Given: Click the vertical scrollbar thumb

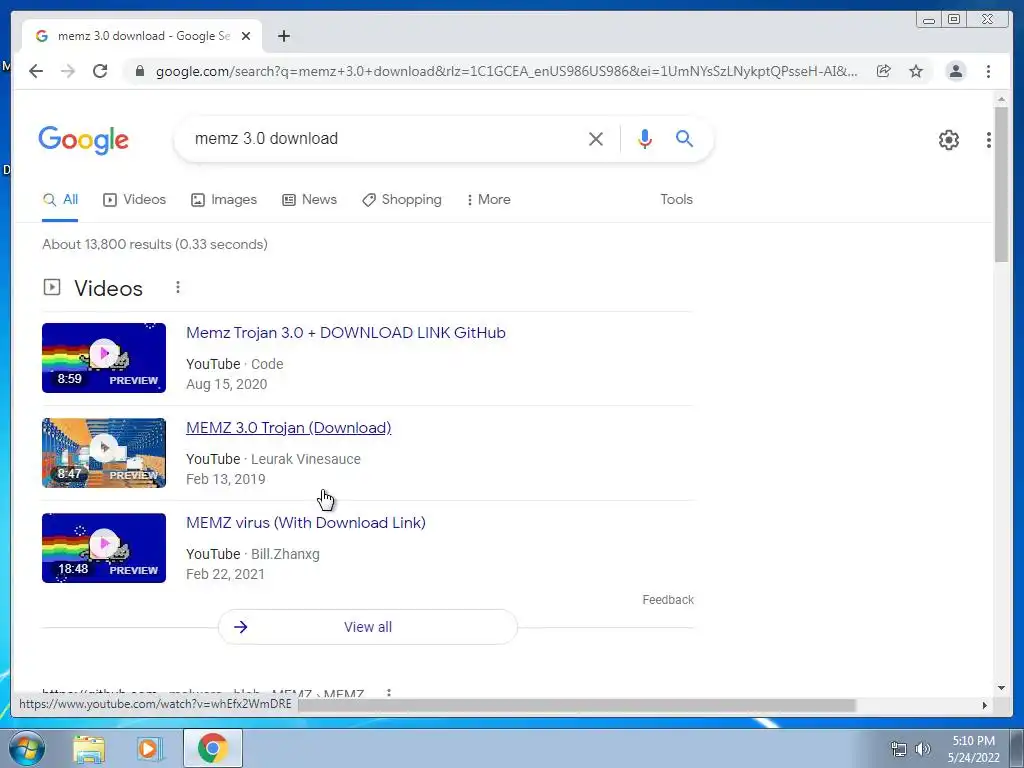Looking at the screenshot, I should pyautogui.click(x=1001, y=185).
